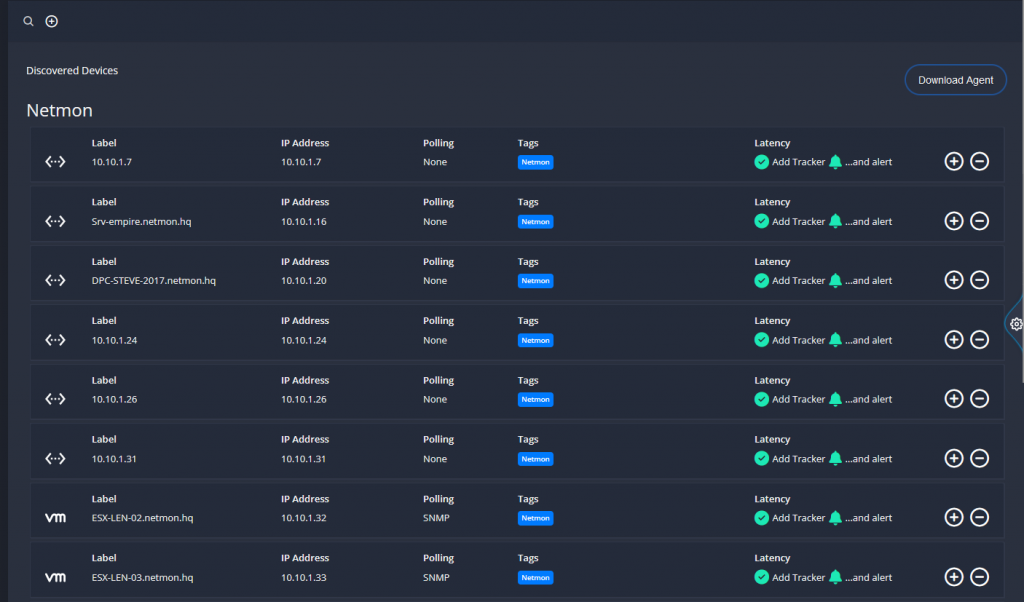
Task: Click the Netmon tag on DPC-STEVE-2017.netmon.hq row
Action: coord(536,281)
